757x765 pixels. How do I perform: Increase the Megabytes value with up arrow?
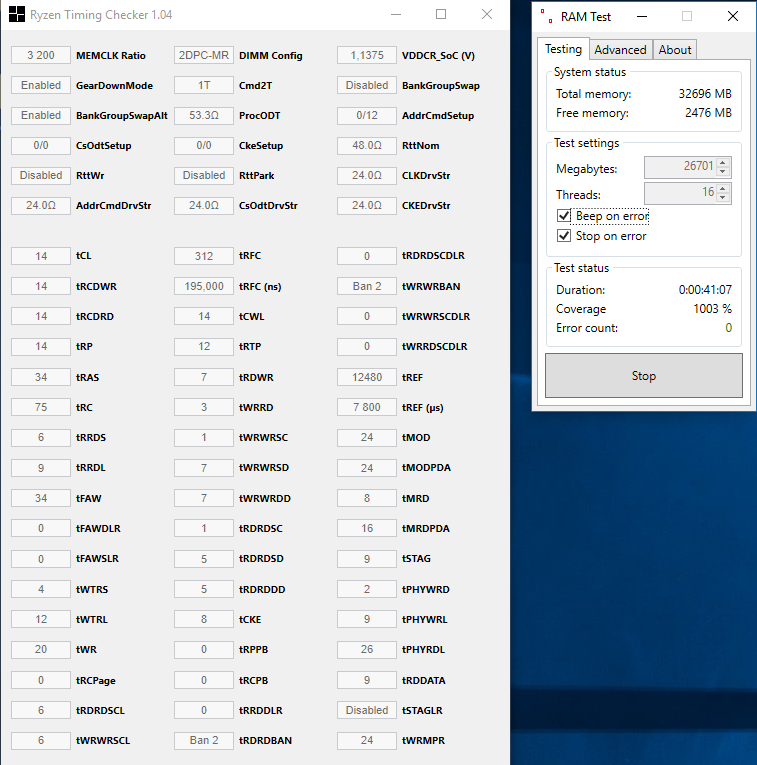pyautogui.click(x=723, y=163)
